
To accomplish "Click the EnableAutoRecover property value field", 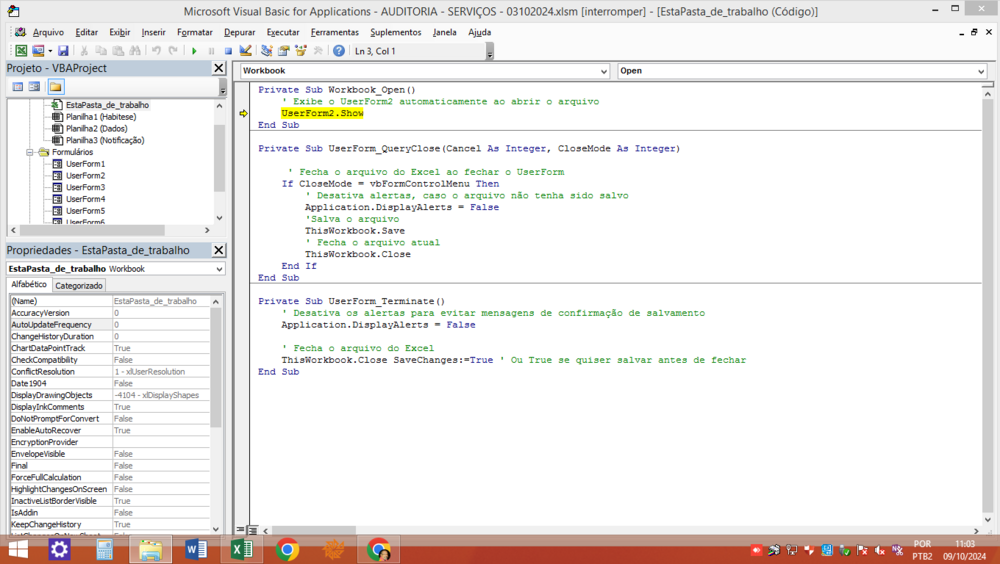I will point(160,430).
